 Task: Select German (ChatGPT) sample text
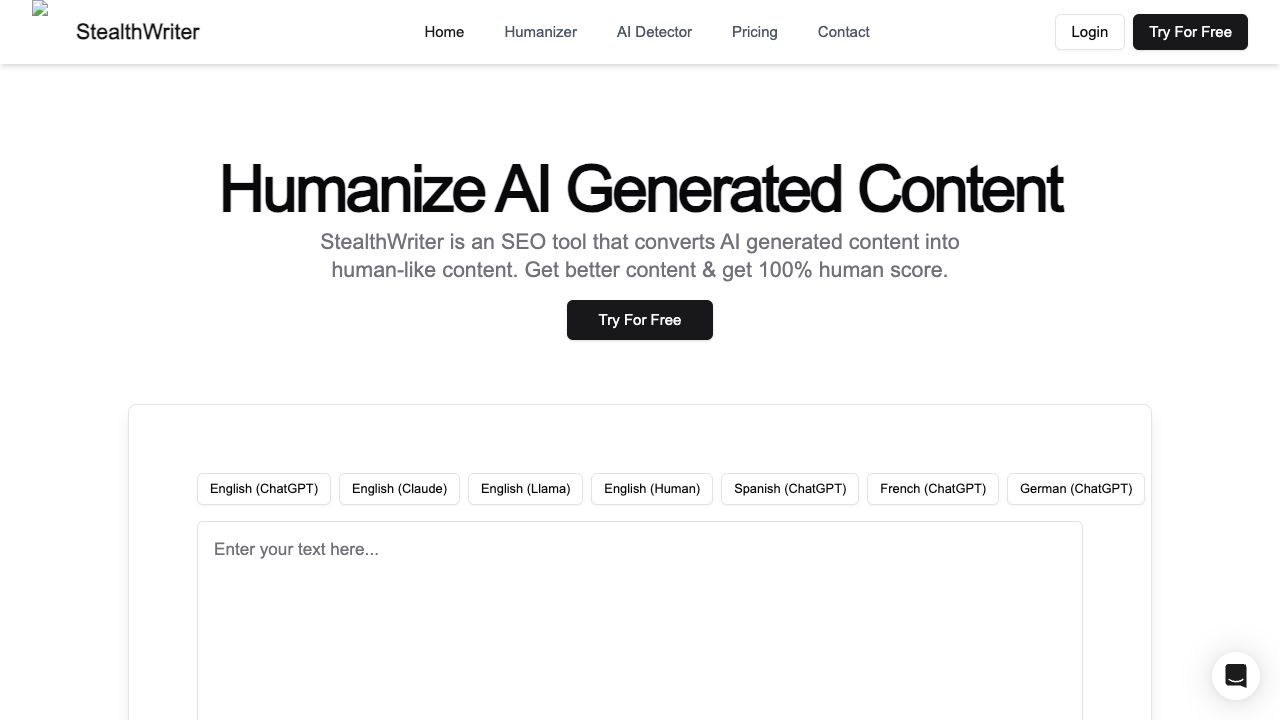tap(1076, 489)
